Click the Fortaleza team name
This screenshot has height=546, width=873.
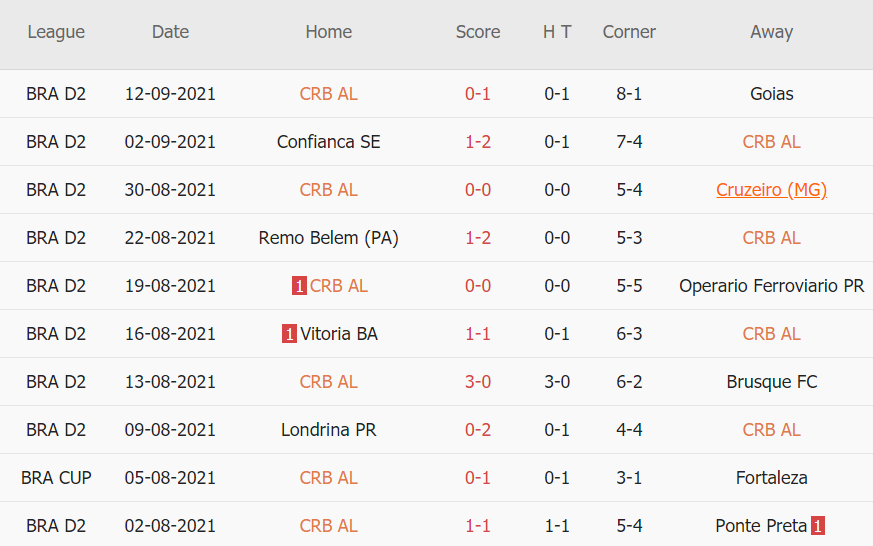click(771, 478)
